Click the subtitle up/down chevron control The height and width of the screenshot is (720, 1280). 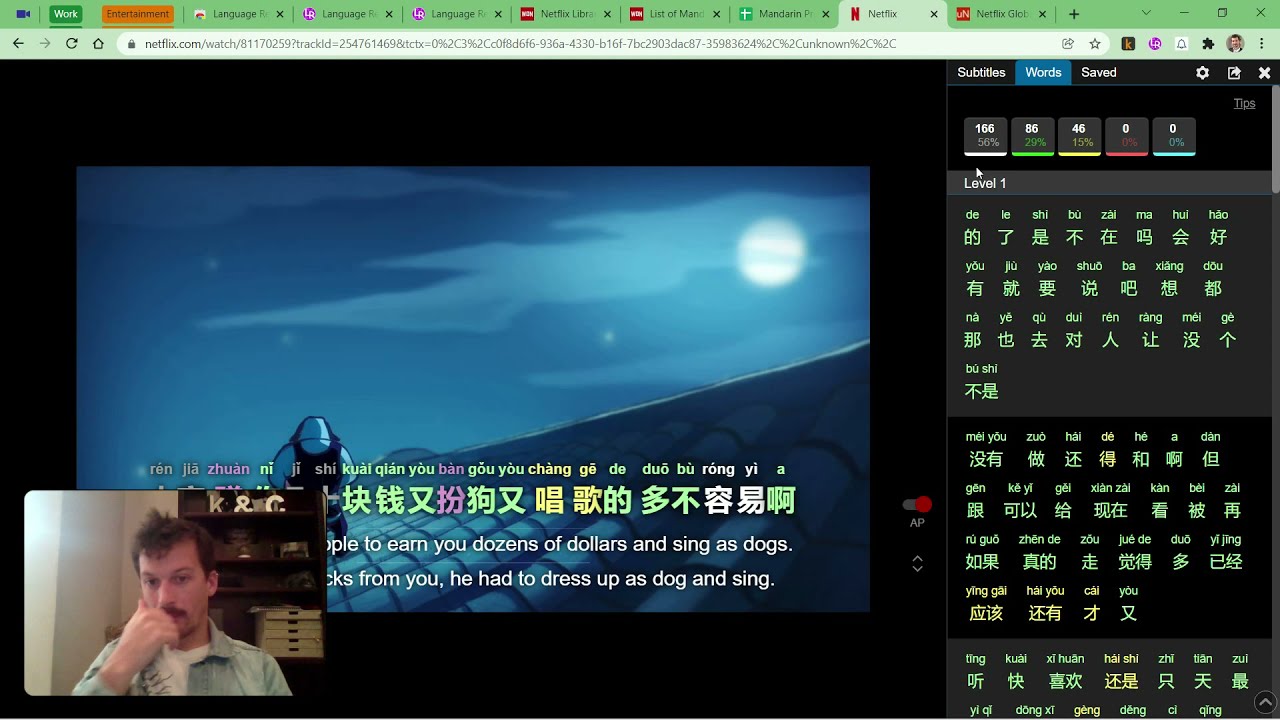[917, 564]
